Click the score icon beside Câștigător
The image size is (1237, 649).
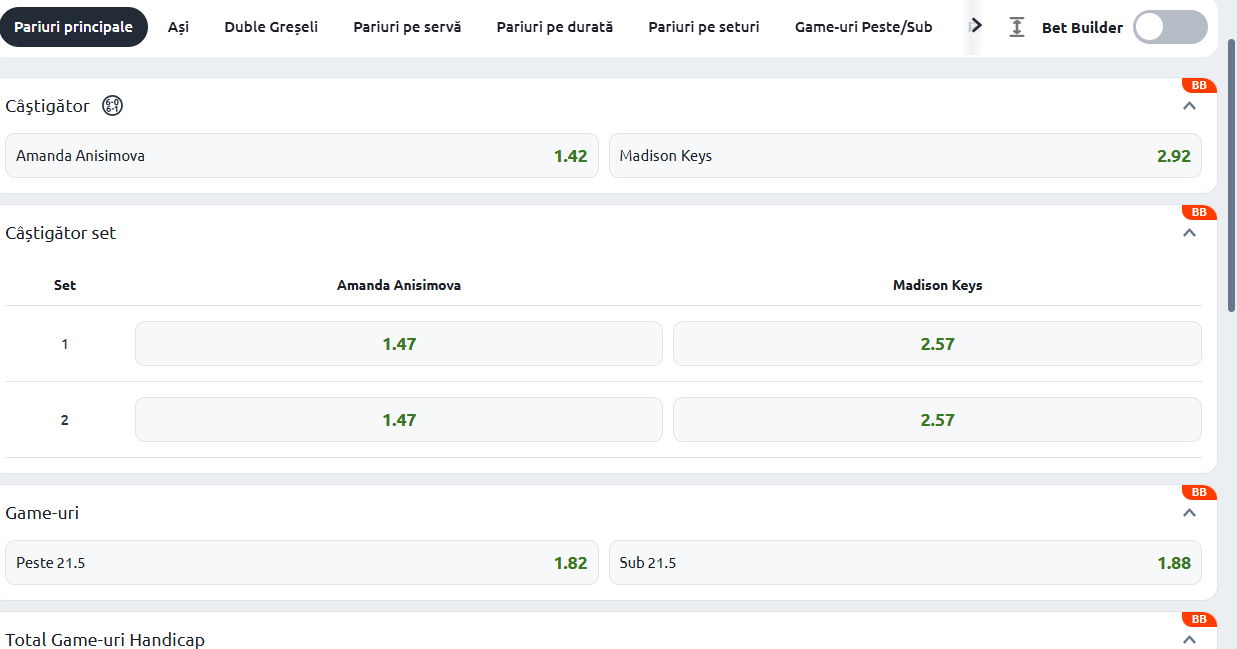pos(113,106)
